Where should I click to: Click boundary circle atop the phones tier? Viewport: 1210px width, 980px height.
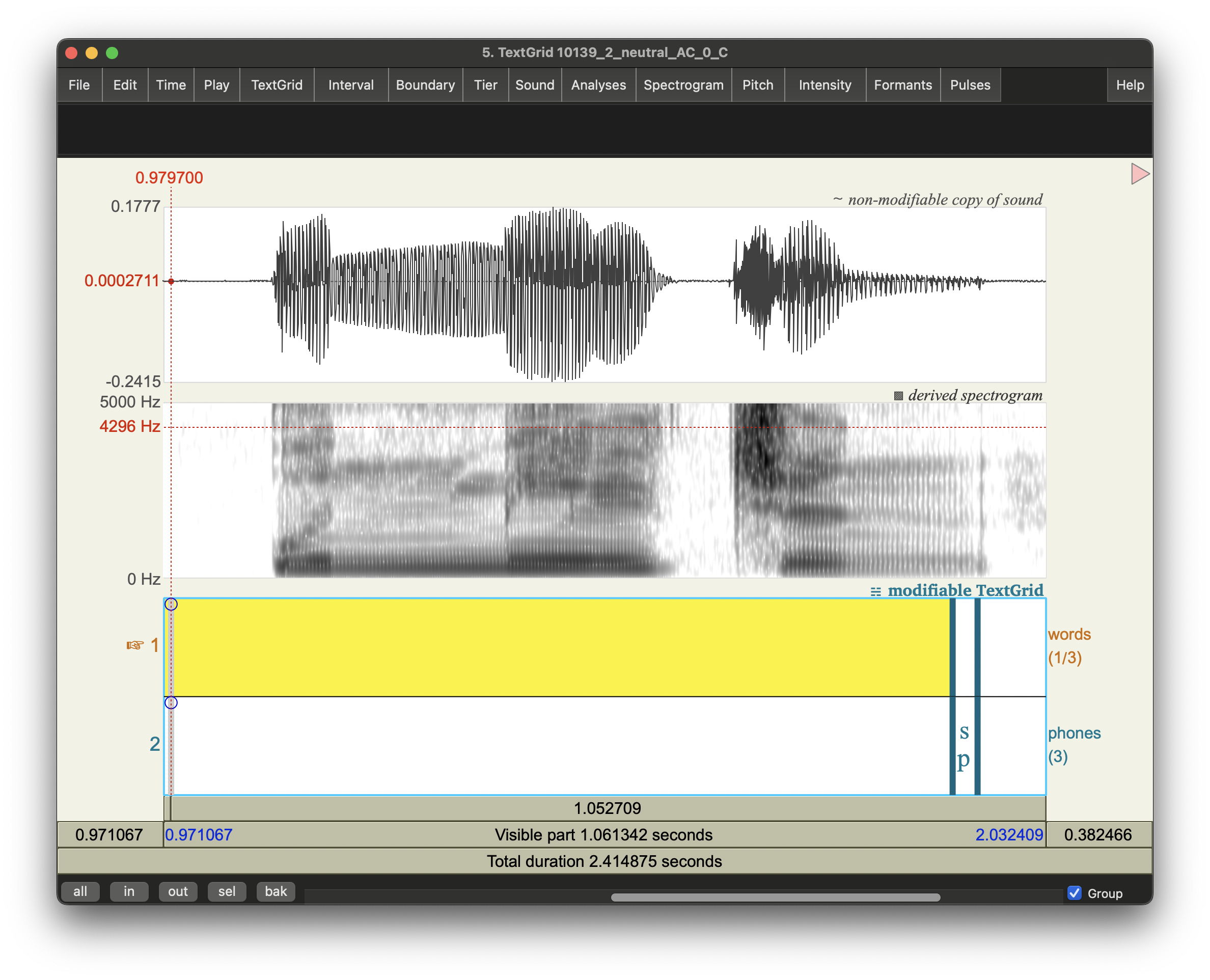tap(171, 702)
